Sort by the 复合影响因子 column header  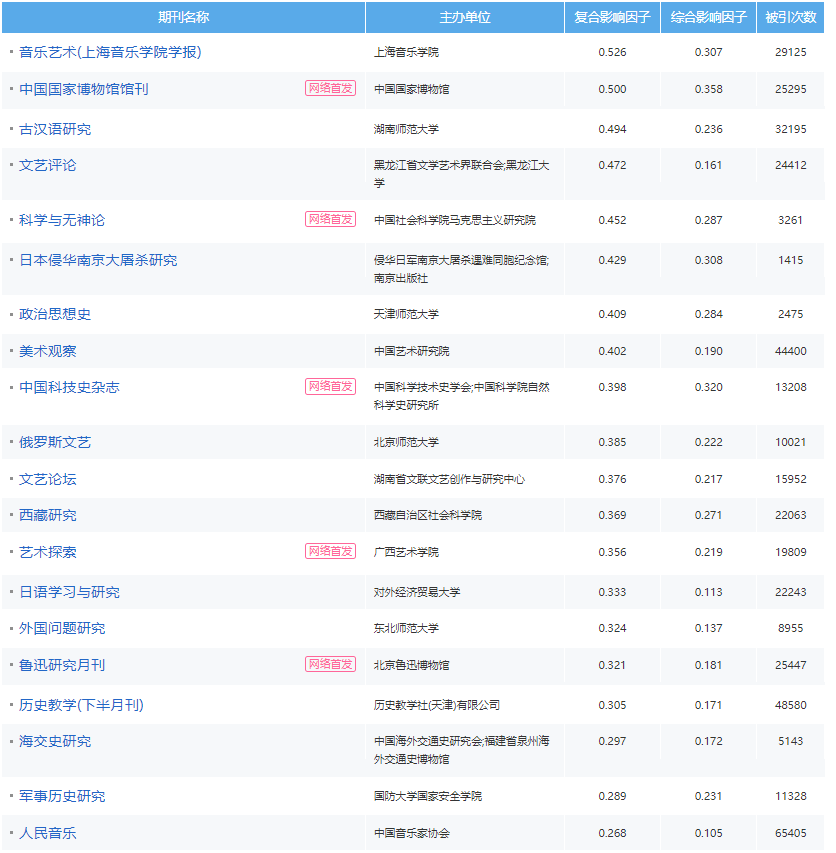pos(610,16)
